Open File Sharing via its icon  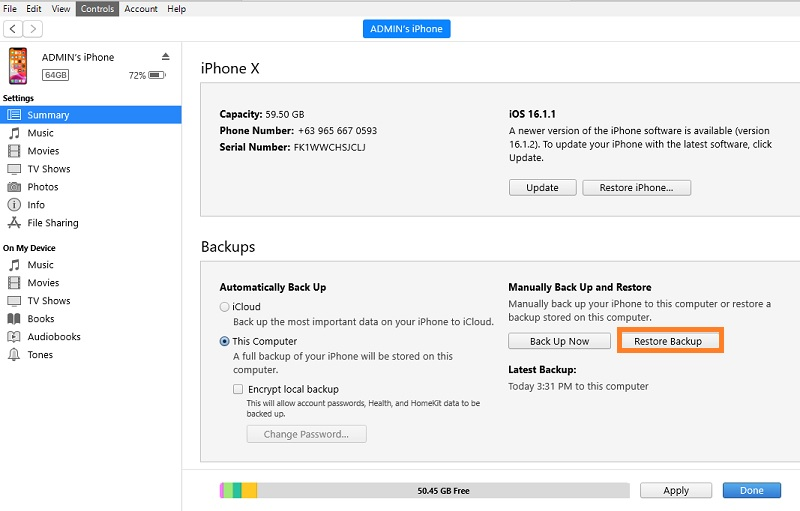pyautogui.click(x=15, y=223)
